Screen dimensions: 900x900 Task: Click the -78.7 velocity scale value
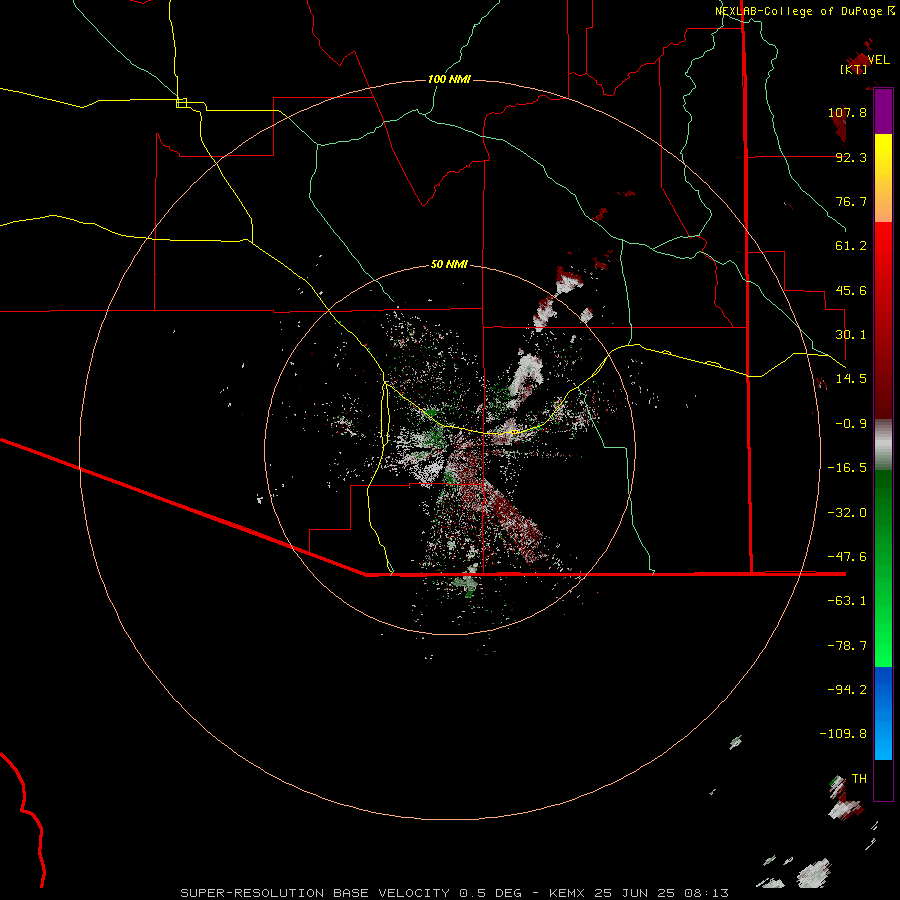tap(847, 646)
